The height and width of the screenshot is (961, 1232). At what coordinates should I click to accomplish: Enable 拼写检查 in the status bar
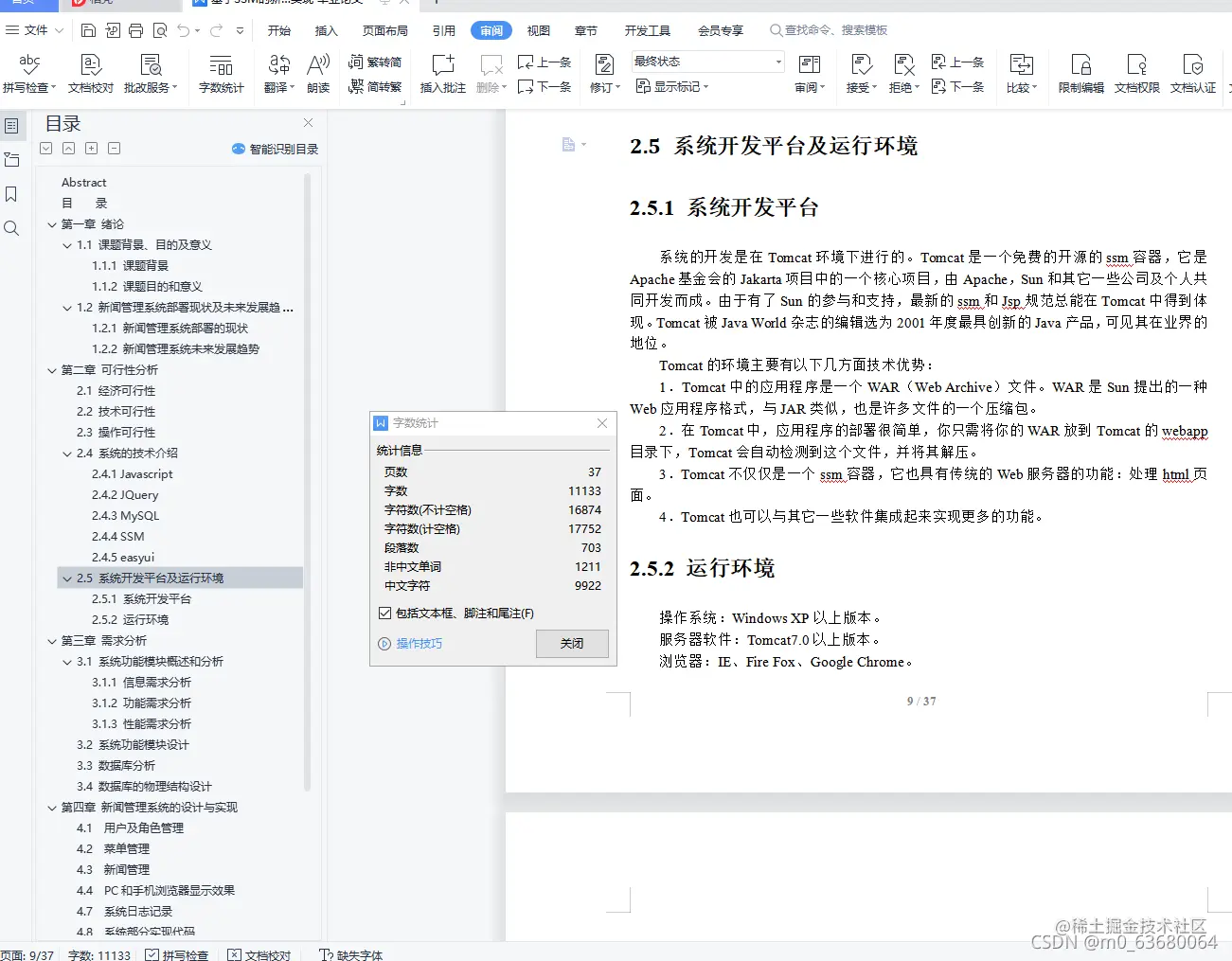[x=177, y=954]
